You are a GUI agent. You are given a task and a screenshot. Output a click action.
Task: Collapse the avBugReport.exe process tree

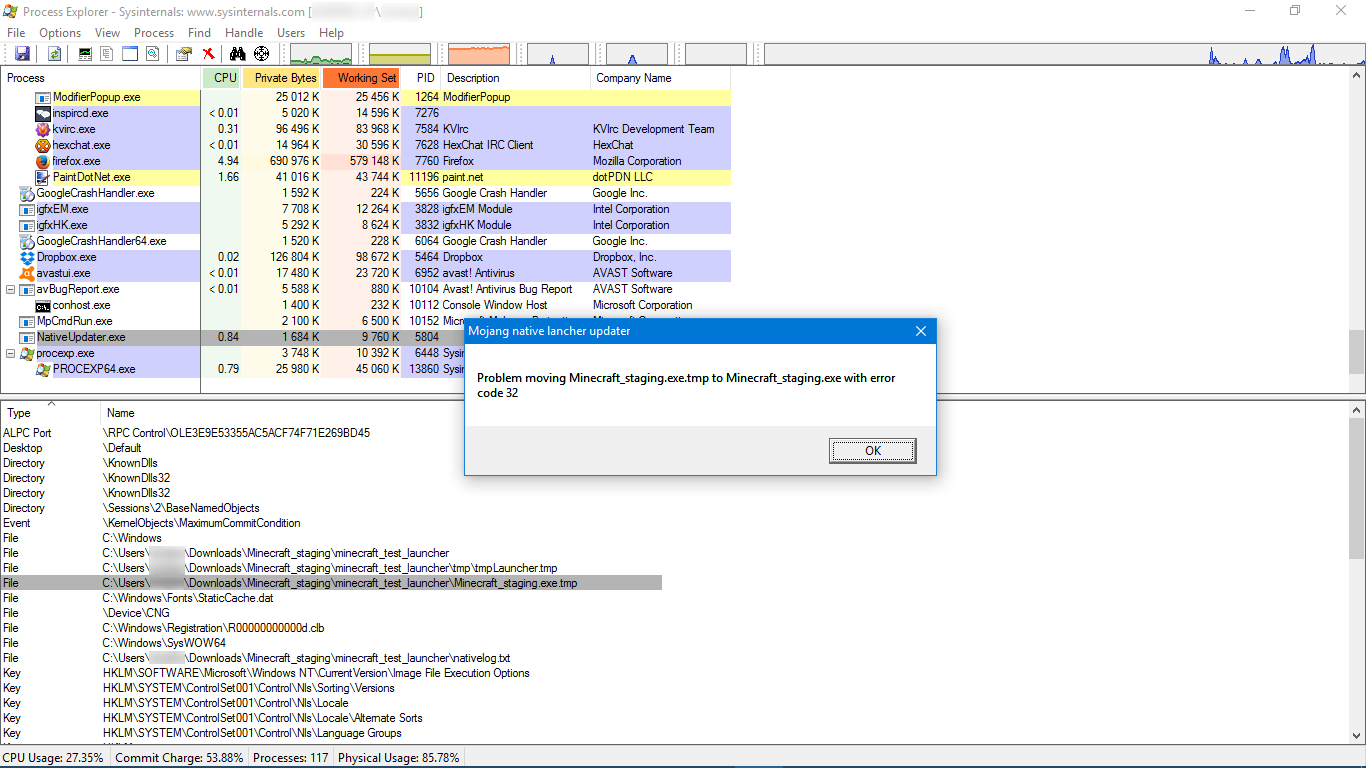click(11, 289)
